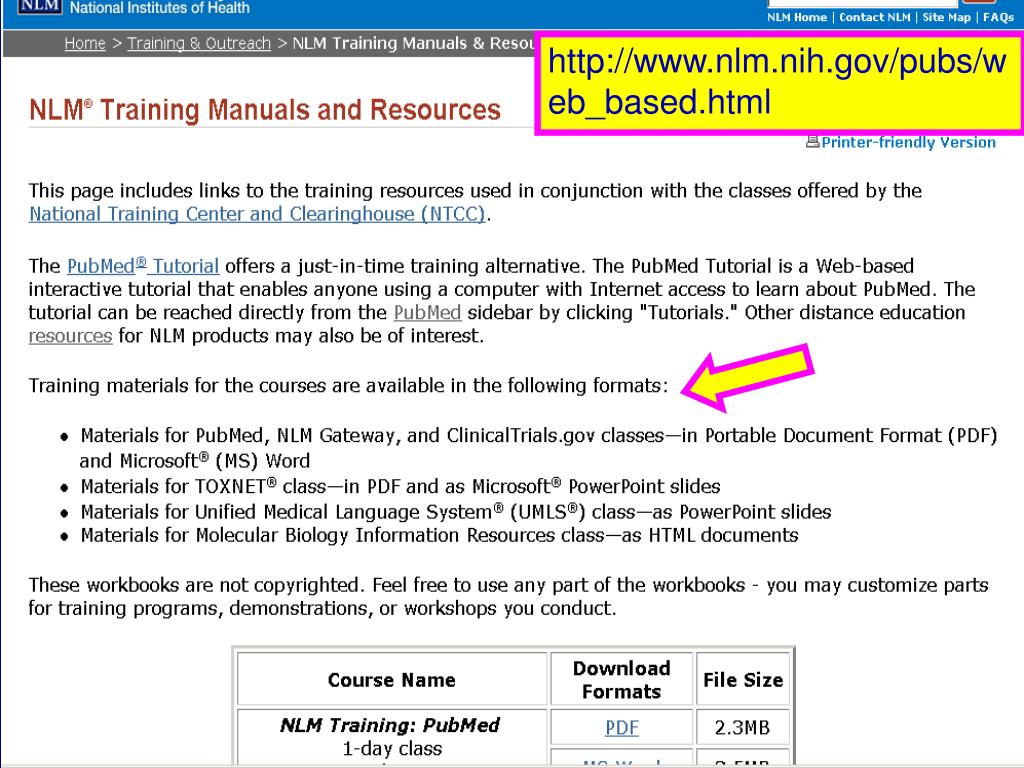
Task: Open the Site Map link
Action: [946, 18]
